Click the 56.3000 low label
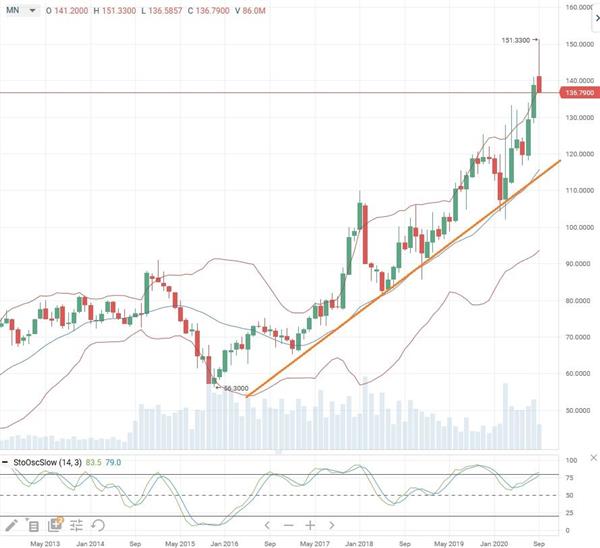The height and width of the screenshot is (548, 600). pyautogui.click(x=236, y=388)
